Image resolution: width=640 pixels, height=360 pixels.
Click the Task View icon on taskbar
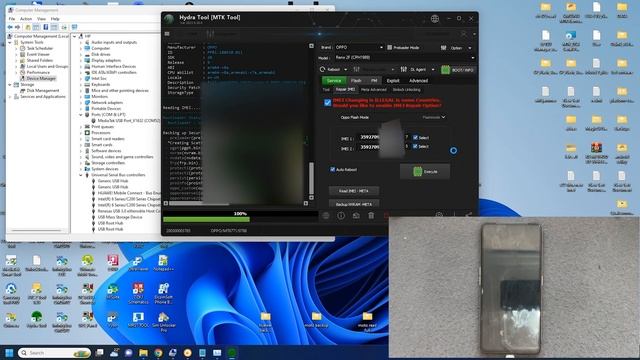99,352
